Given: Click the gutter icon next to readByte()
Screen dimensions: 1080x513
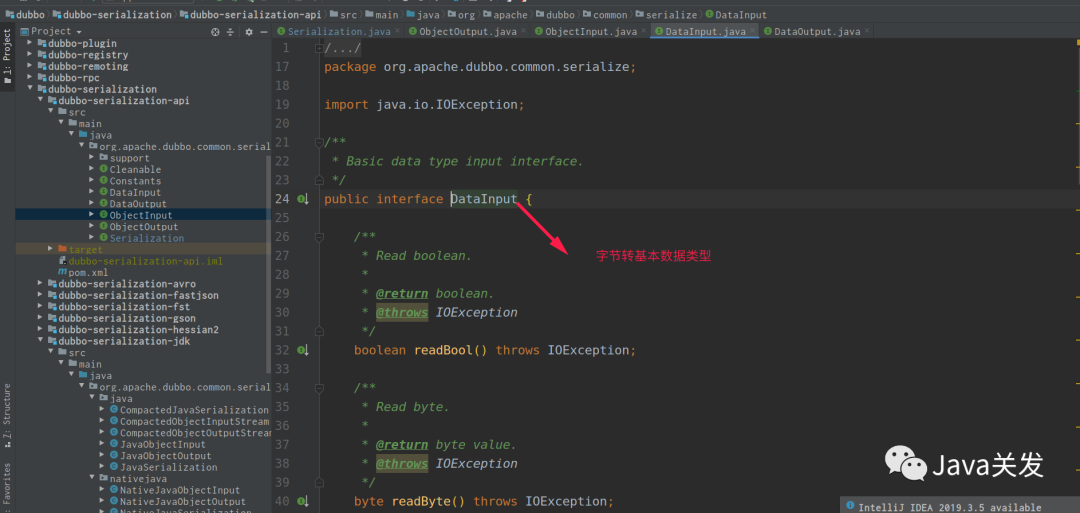Looking at the screenshot, I should (x=302, y=501).
